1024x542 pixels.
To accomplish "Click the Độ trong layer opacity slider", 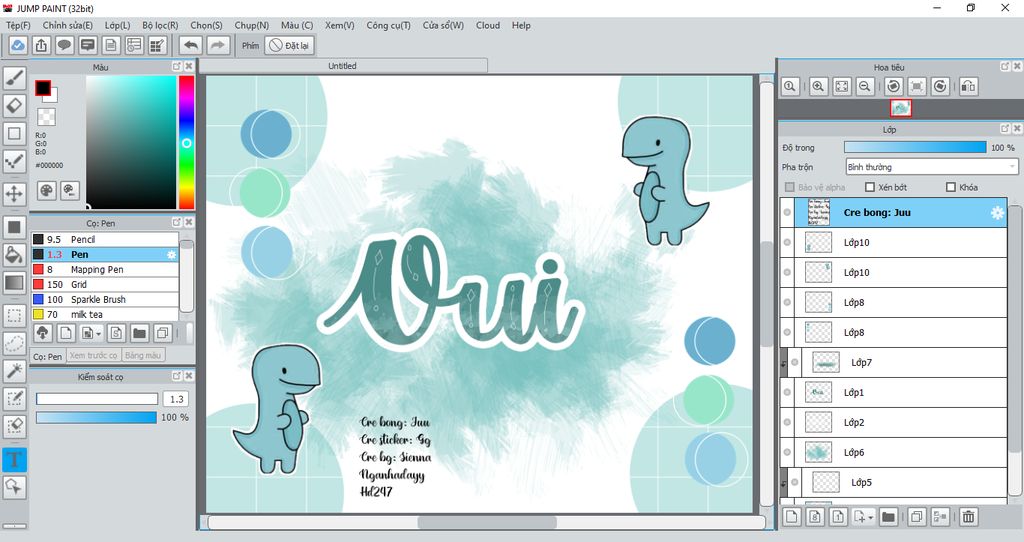I will (x=915, y=148).
